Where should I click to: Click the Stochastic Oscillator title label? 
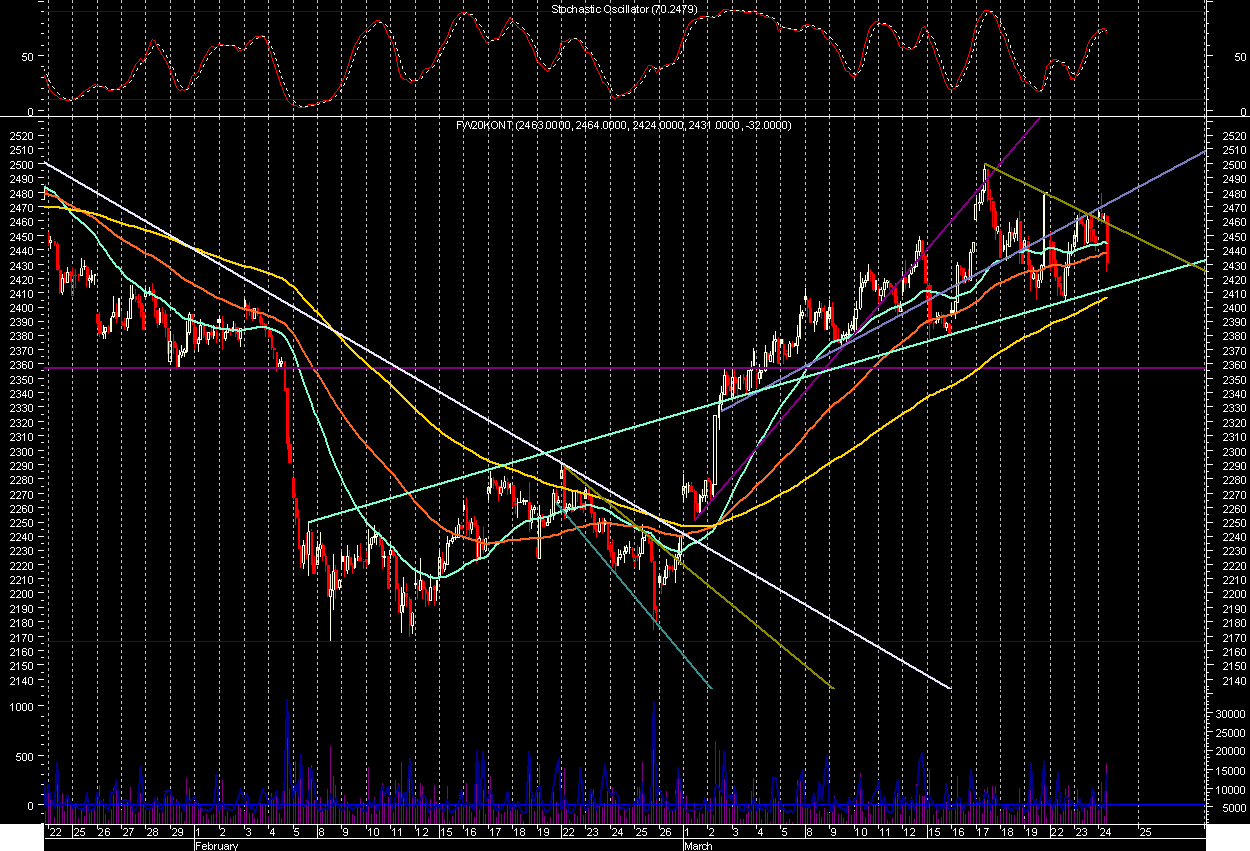click(624, 9)
